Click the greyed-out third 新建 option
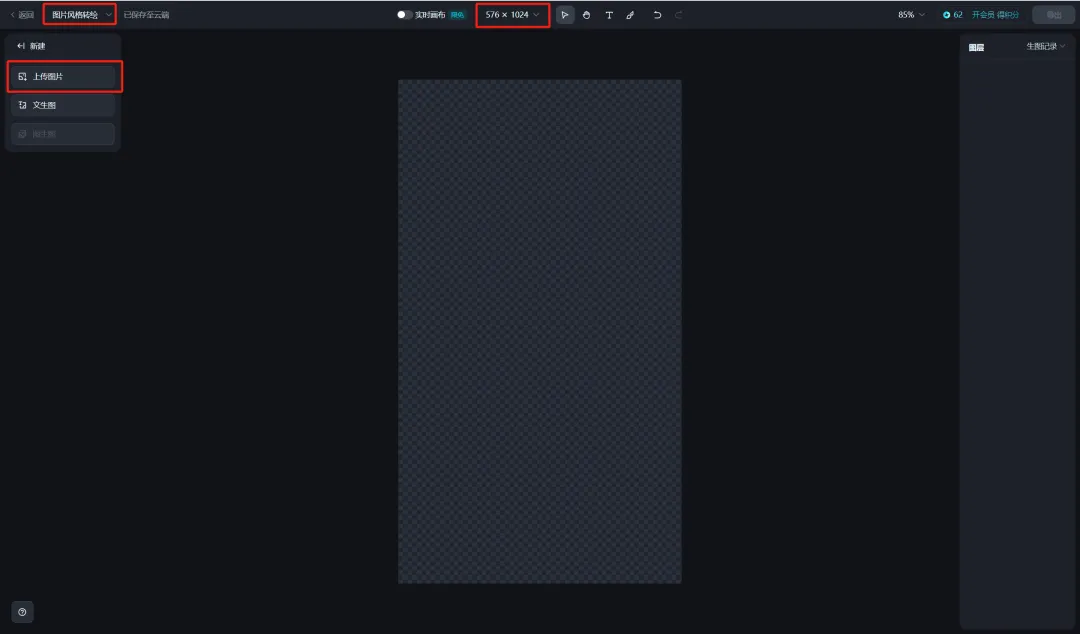This screenshot has width=1080, height=634. click(63, 134)
